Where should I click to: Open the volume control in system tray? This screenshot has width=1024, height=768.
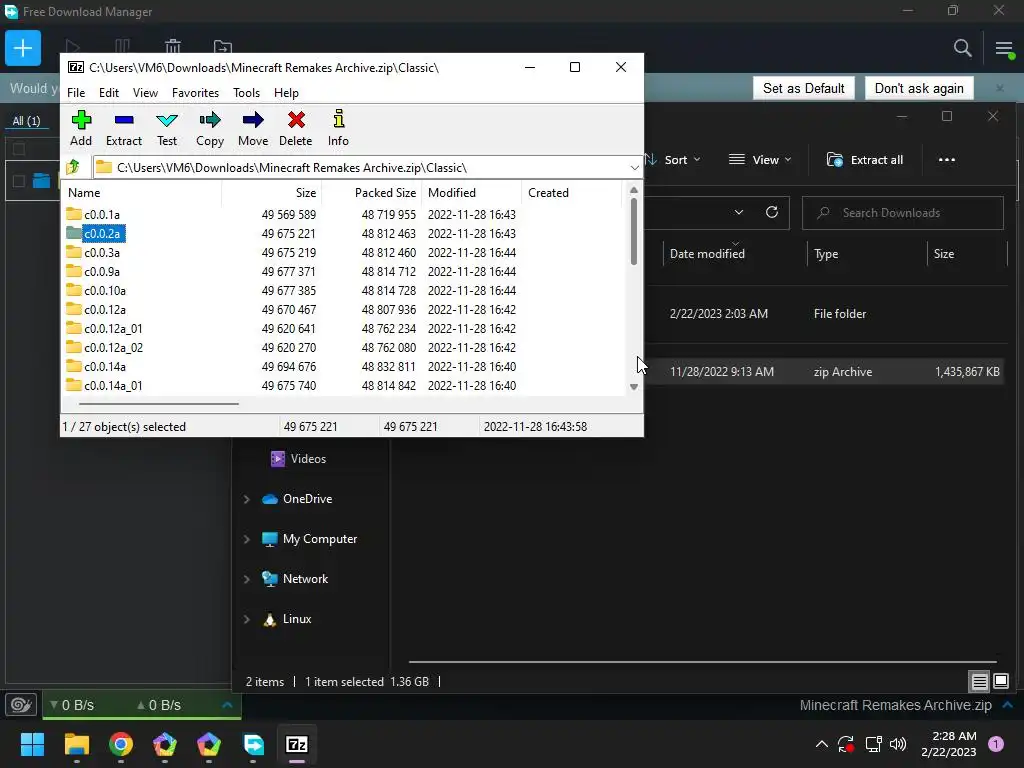tap(899, 744)
